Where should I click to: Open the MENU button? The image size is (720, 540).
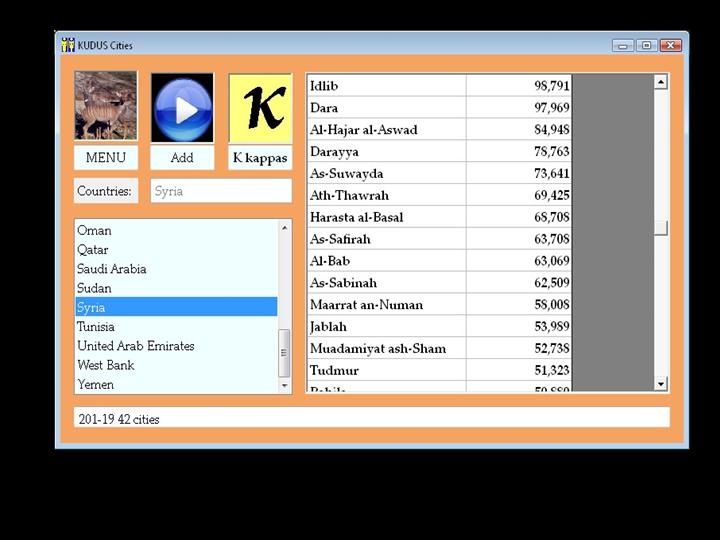coord(105,158)
